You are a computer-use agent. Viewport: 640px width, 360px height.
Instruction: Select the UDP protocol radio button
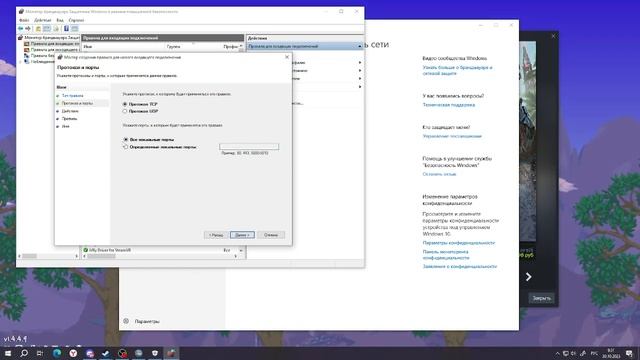(125, 111)
